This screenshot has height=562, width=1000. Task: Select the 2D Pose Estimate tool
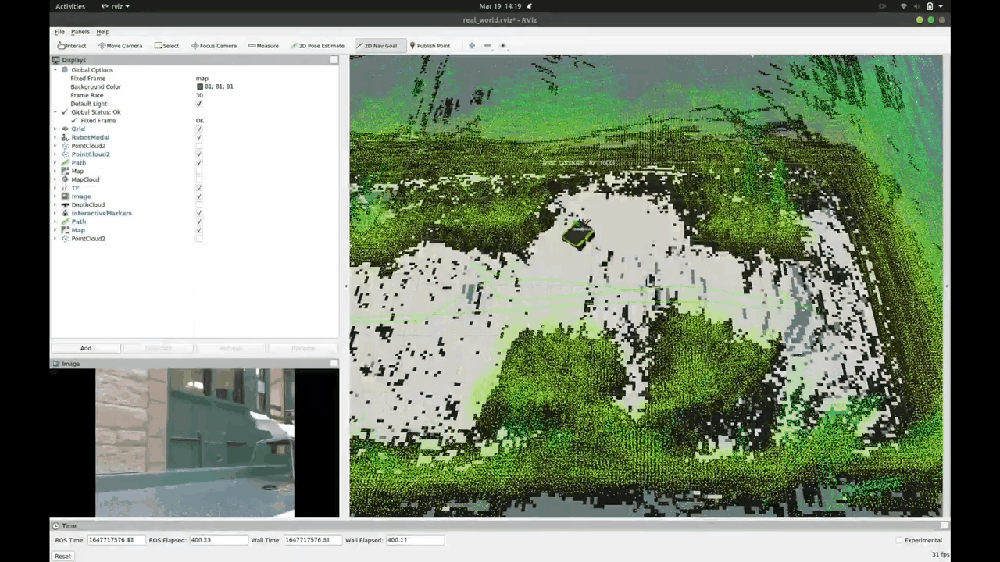pyautogui.click(x=318, y=45)
